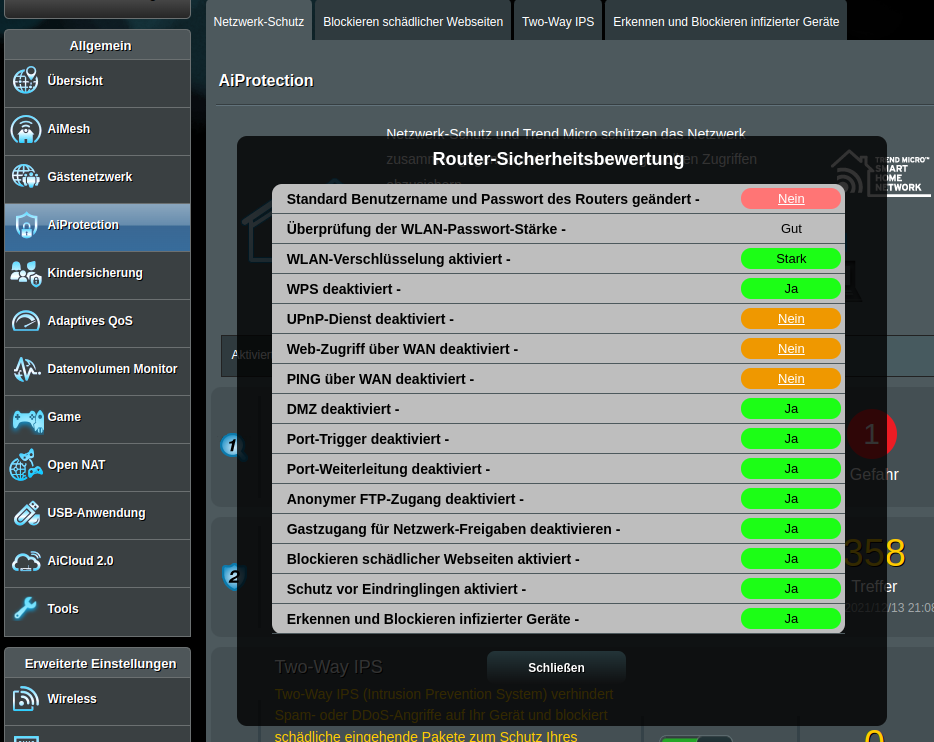Image resolution: width=934 pixels, height=742 pixels.
Task: Click Nein link for router password changed
Action: [x=791, y=199]
